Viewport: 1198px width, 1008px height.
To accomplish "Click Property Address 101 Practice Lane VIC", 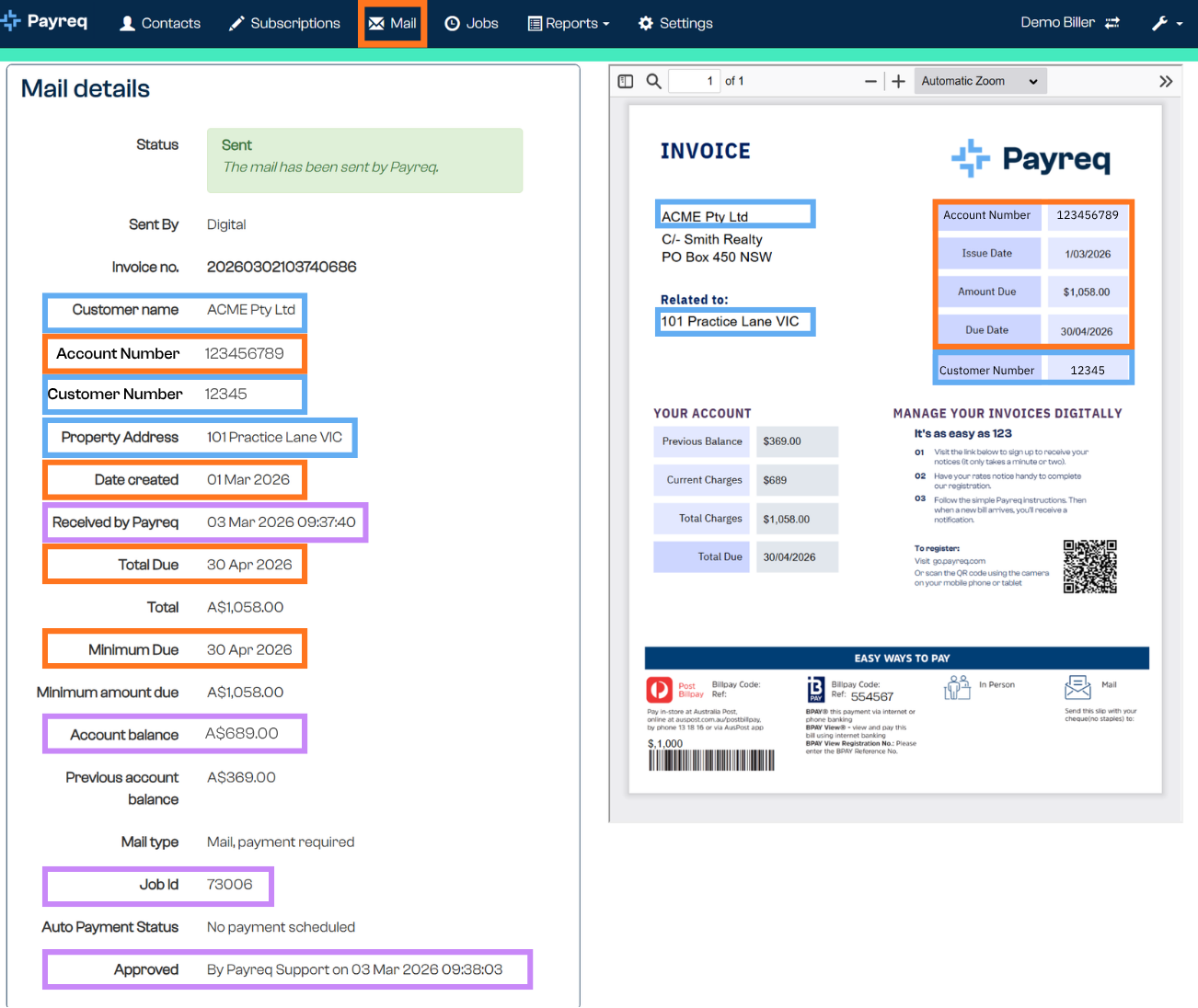I will coord(274,437).
